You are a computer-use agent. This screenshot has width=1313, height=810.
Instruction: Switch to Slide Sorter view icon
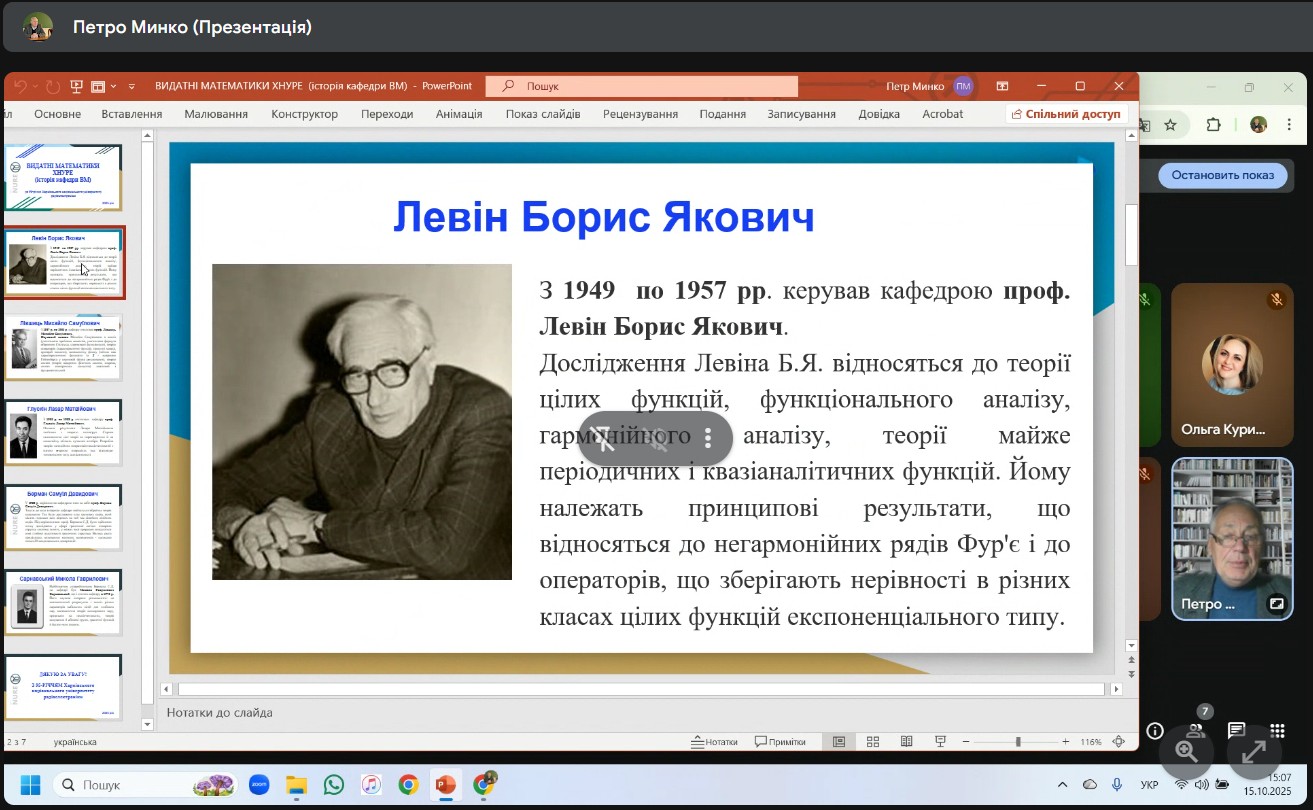click(x=873, y=742)
